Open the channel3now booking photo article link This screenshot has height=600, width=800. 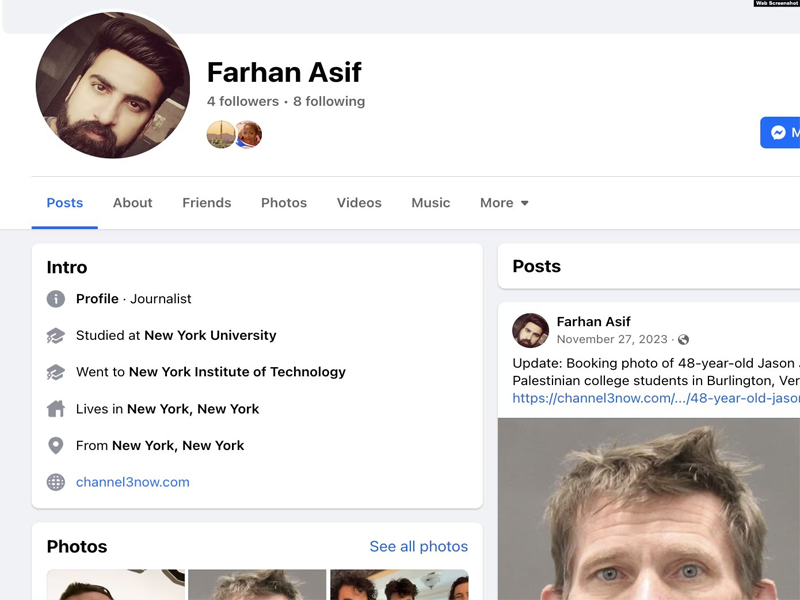pyautogui.click(x=651, y=398)
